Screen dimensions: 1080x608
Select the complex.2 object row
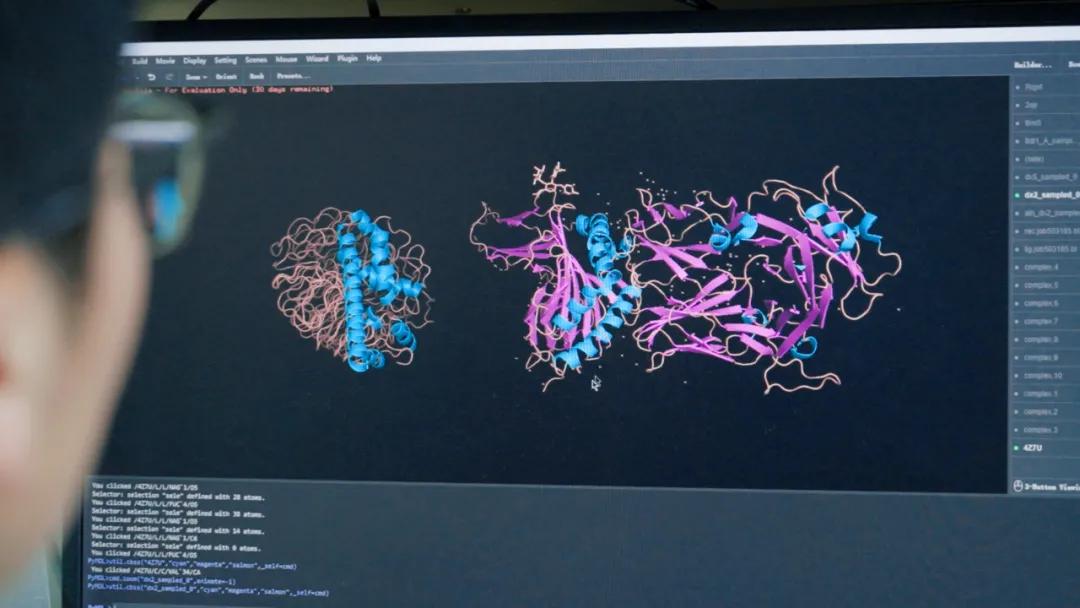coord(1046,412)
